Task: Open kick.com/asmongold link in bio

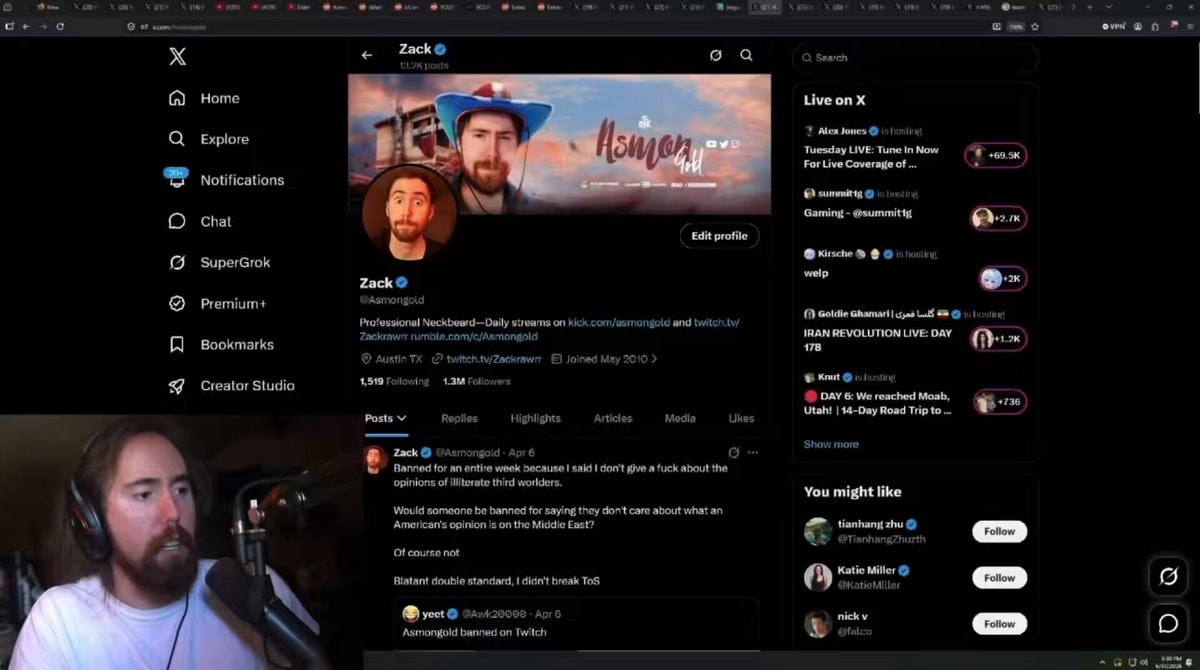Action: click(x=617, y=322)
